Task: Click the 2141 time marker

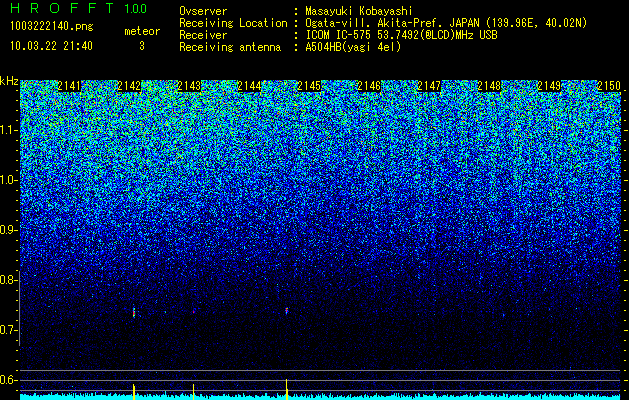Action: point(69,86)
